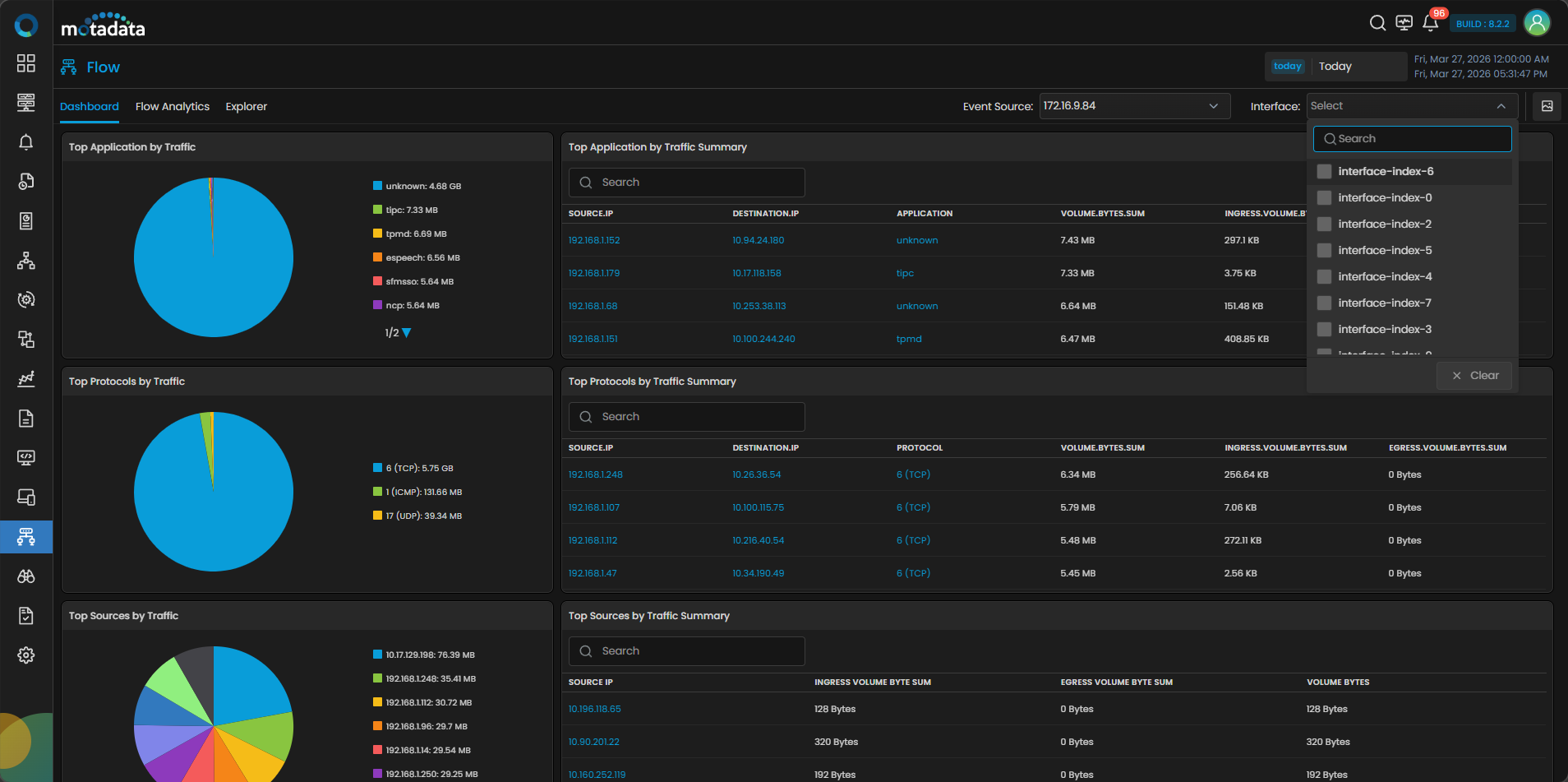
Task: Check the interface-index-6 checkbox
Action: (1324, 172)
